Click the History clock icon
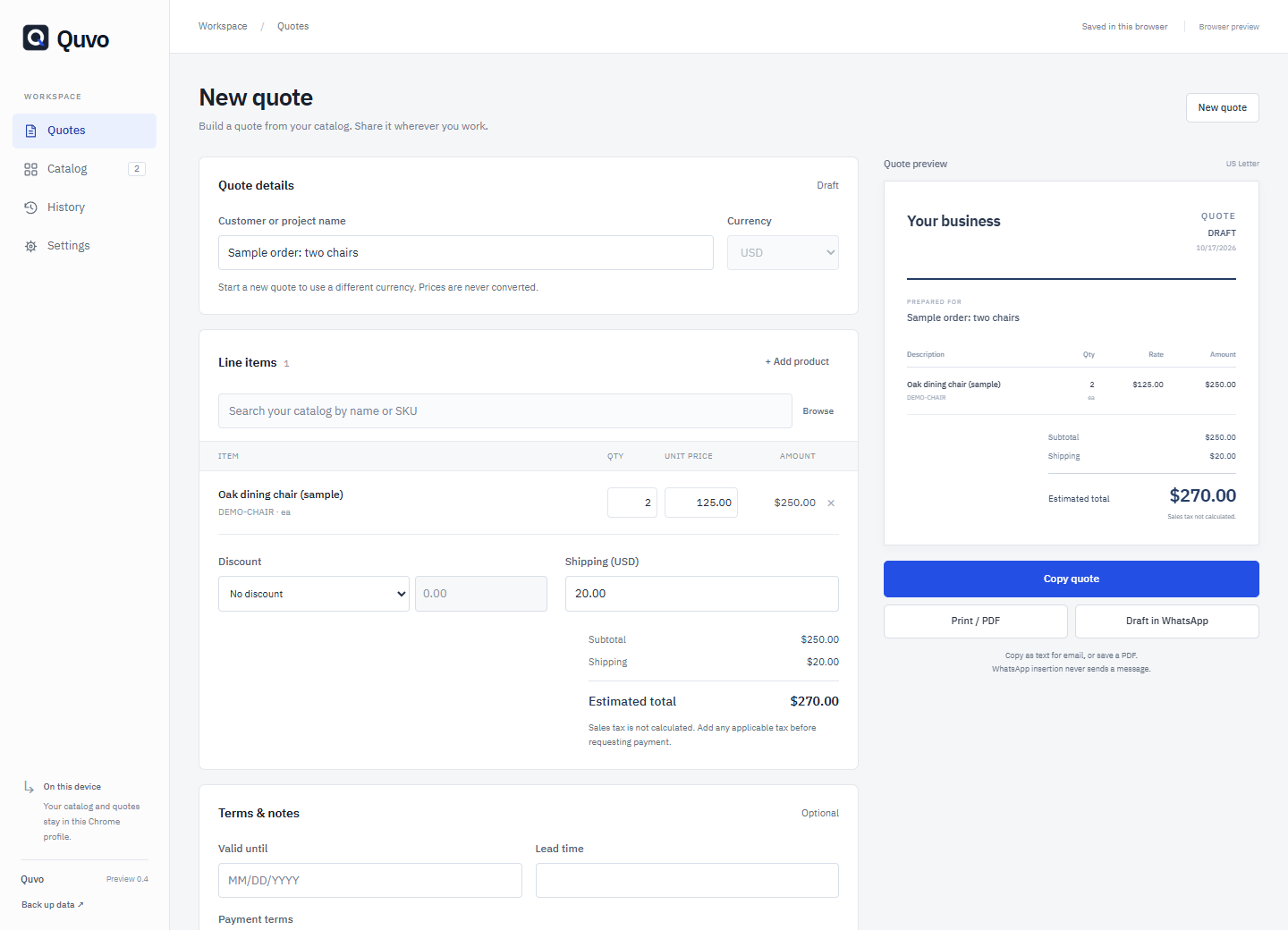 click(x=31, y=207)
